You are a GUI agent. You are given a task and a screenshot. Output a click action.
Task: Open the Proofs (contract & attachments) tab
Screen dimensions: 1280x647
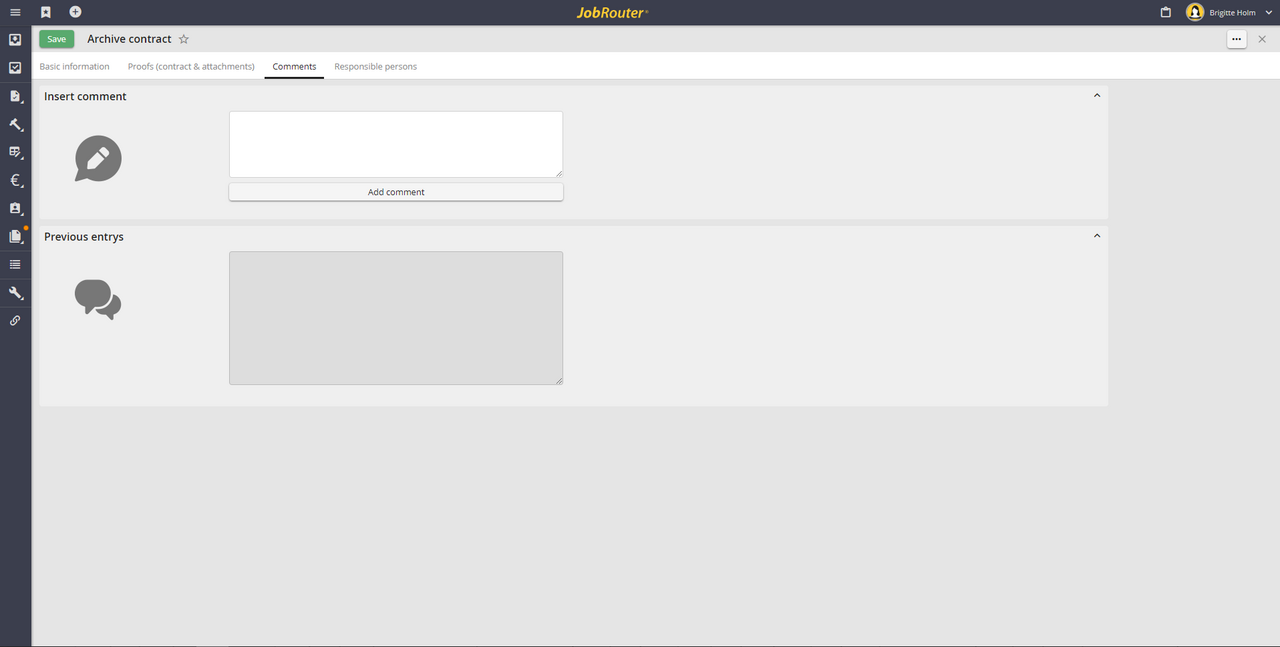click(191, 67)
